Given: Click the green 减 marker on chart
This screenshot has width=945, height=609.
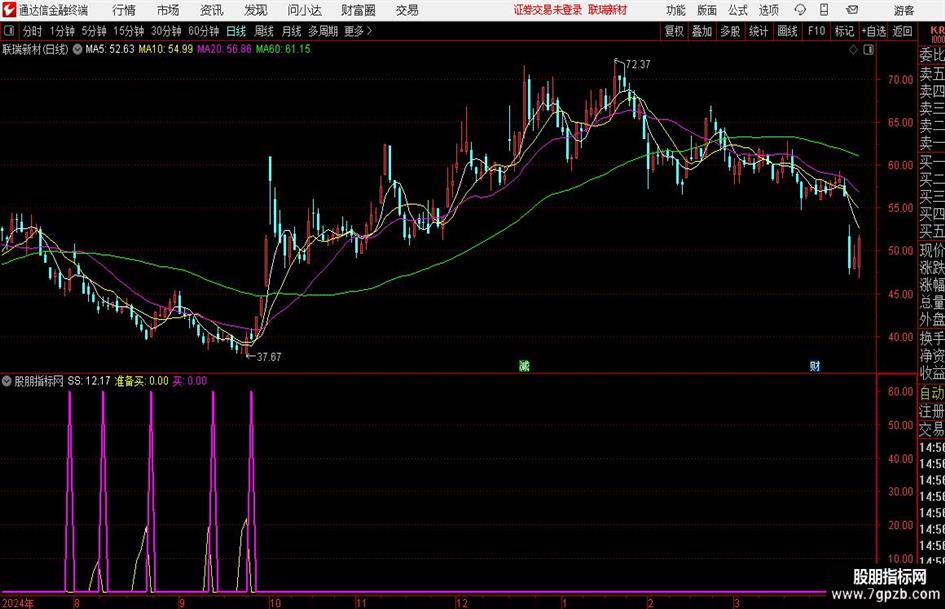Looking at the screenshot, I should pos(524,366).
